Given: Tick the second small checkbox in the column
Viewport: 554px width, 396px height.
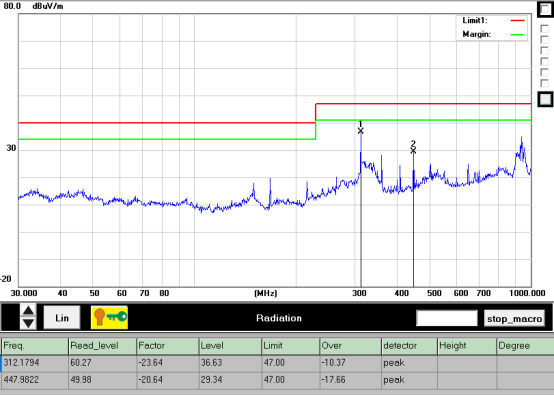Looking at the screenshot, I should point(544,40).
